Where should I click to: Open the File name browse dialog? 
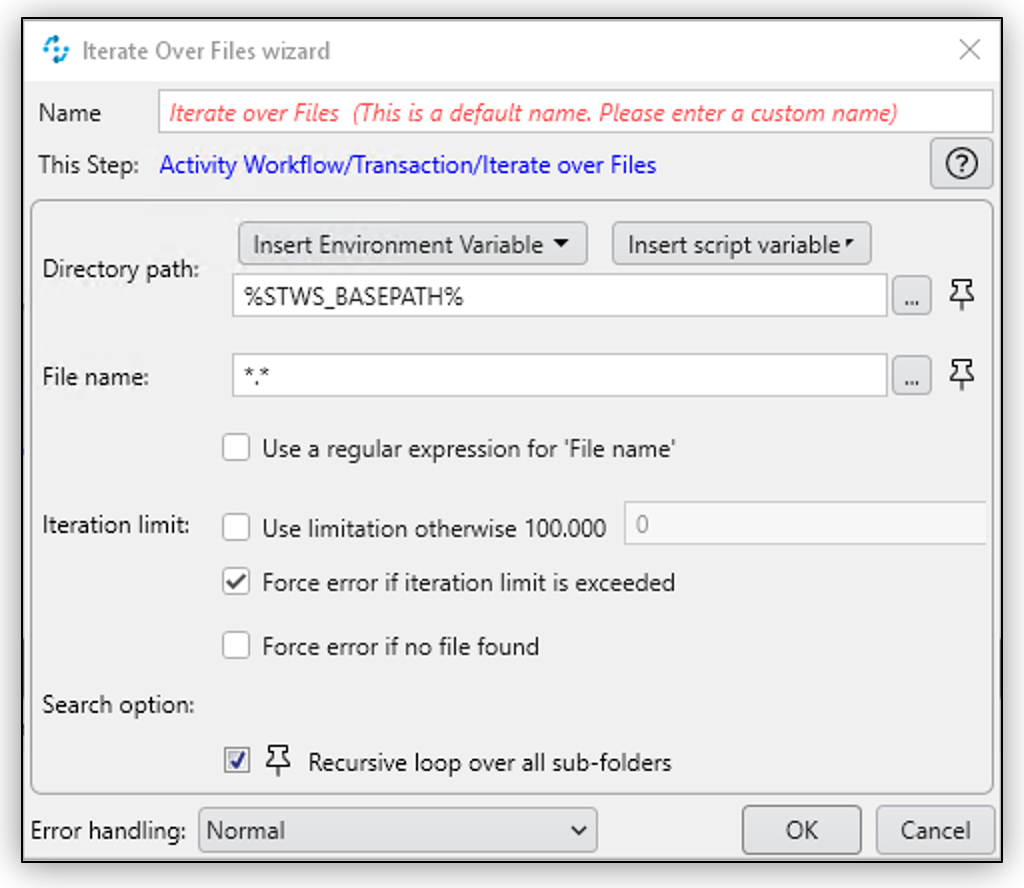tap(911, 375)
